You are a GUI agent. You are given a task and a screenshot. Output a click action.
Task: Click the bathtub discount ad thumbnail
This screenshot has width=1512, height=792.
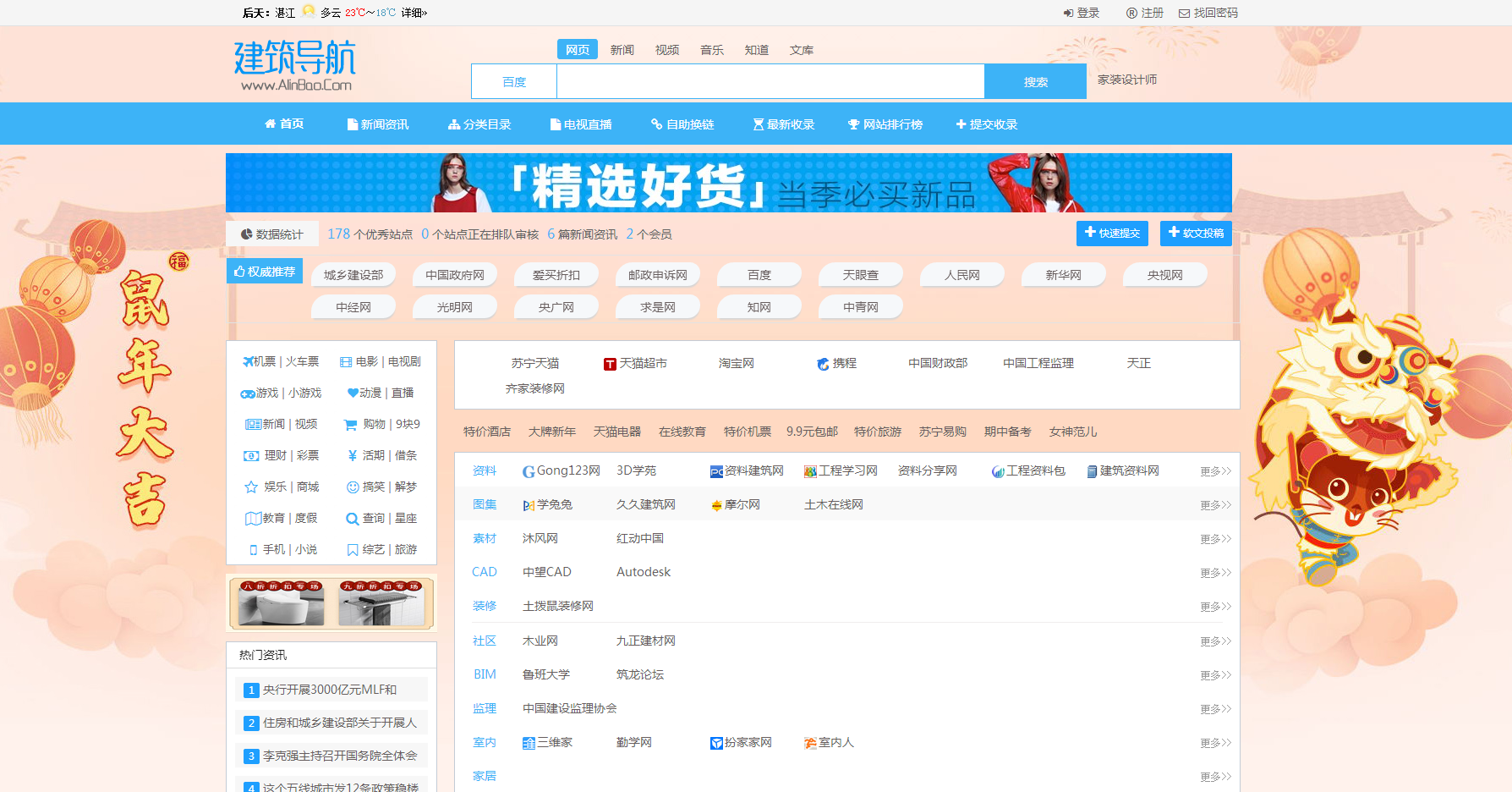click(x=281, y=603)
